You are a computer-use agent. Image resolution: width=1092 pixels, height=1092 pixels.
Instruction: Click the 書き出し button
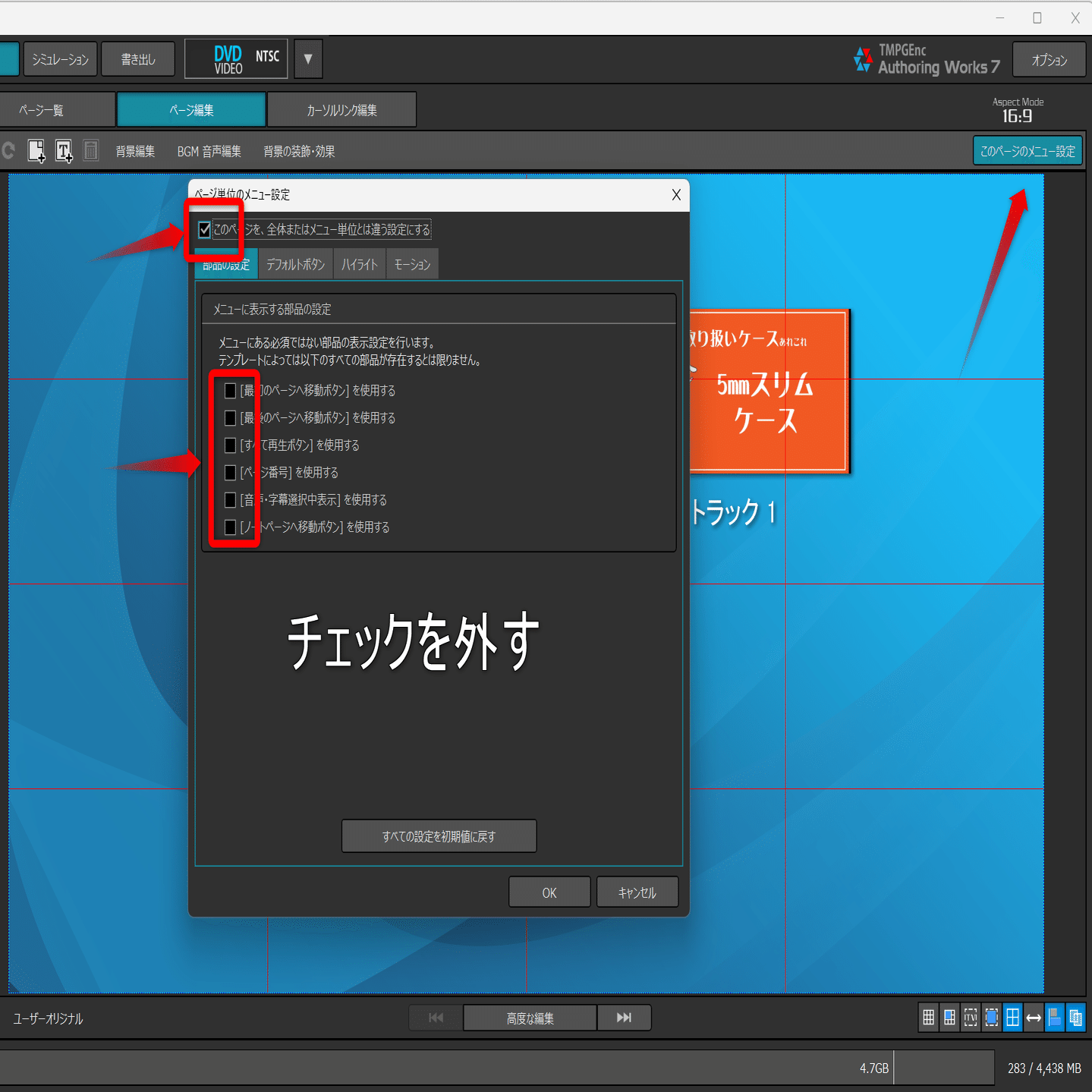click(x=138, y=59)
